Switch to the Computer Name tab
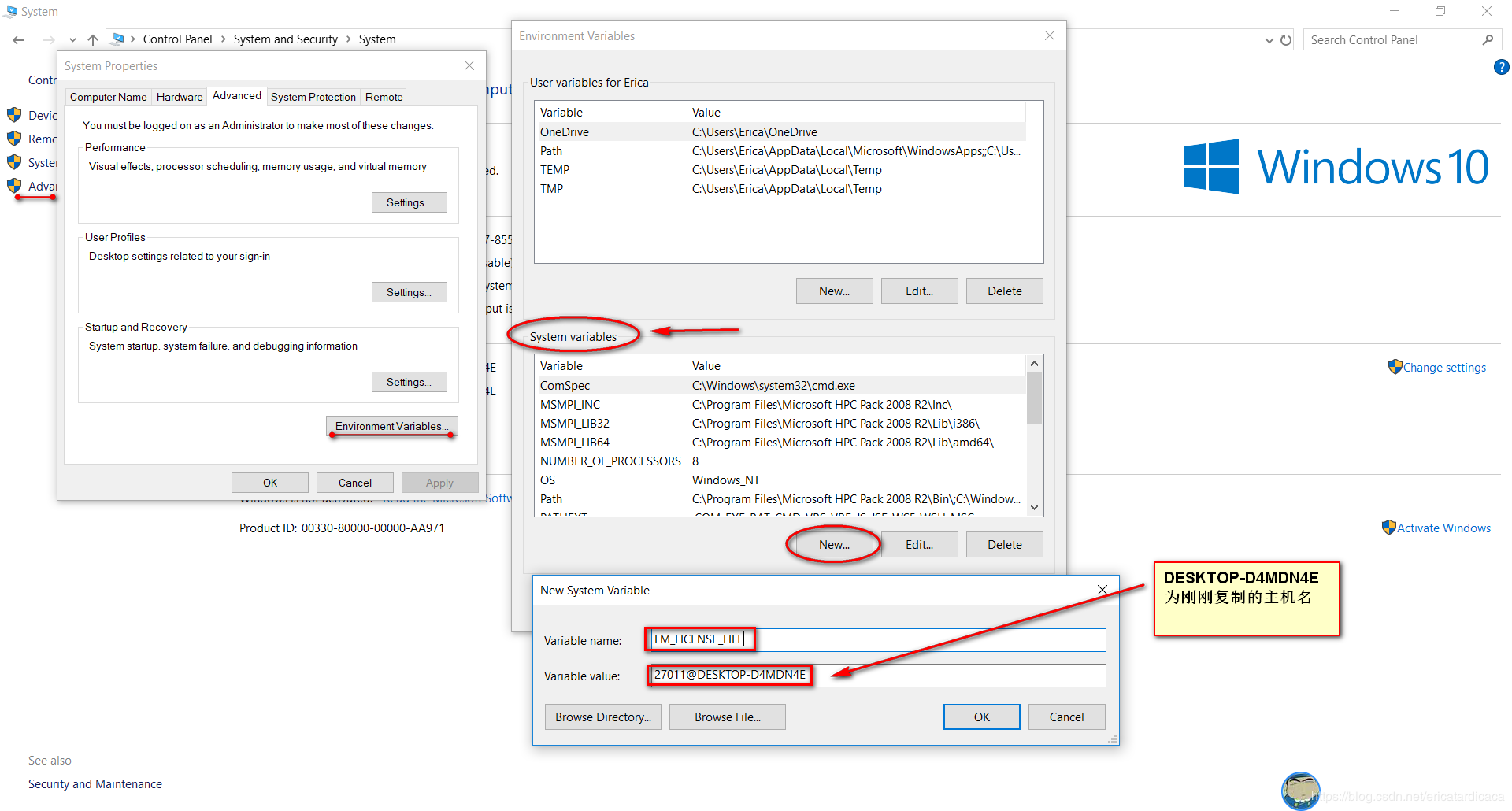The height and width of the screenshot is (811, 1512). point(109,97)
